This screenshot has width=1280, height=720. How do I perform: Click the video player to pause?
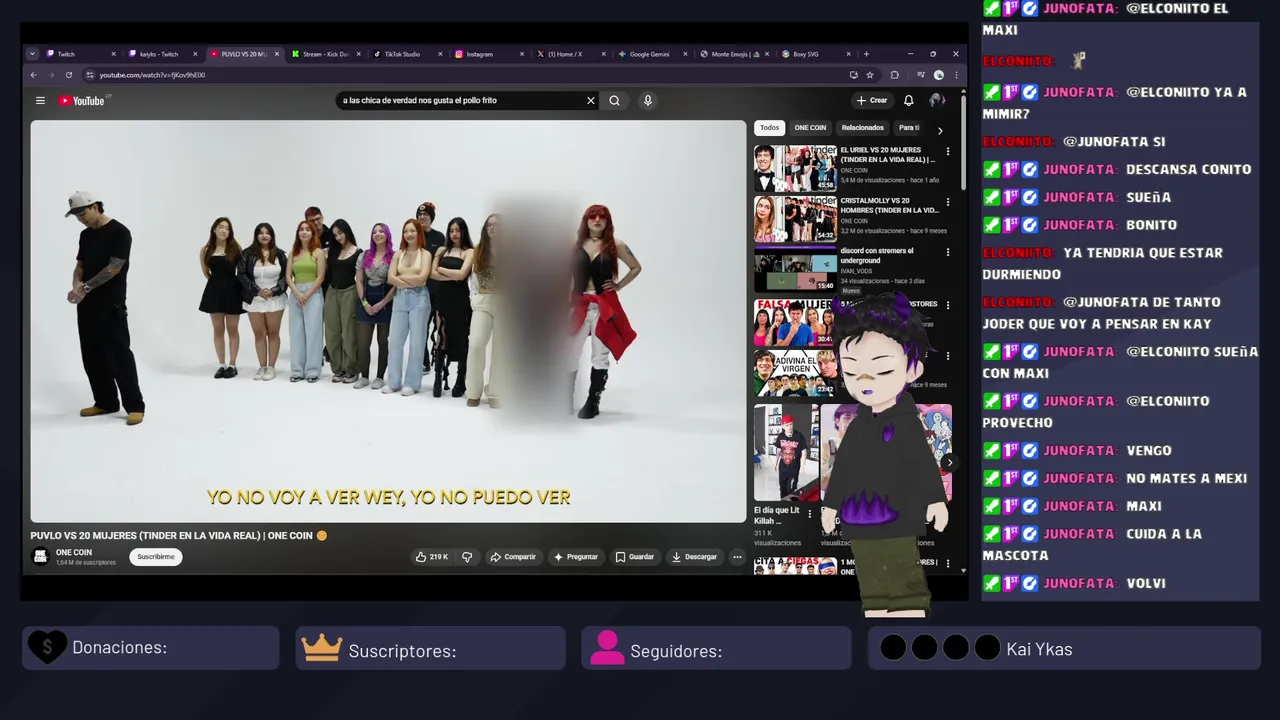tap(388, 321)
